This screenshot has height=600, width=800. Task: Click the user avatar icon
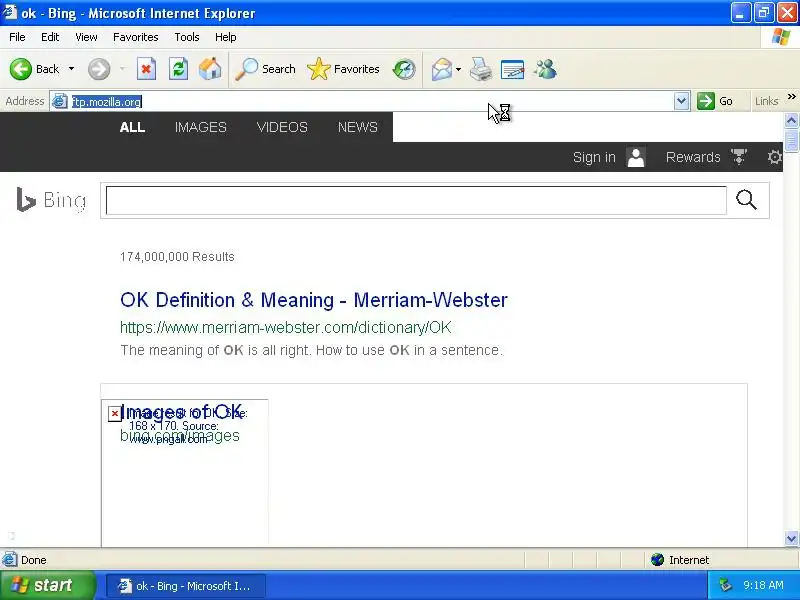[x=636, y=157]
